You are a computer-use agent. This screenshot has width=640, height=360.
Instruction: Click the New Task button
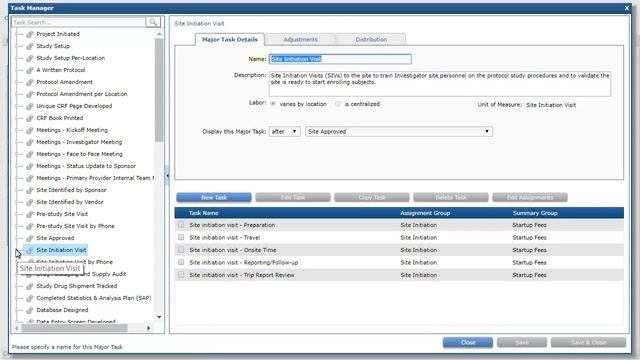coord(214,198)
